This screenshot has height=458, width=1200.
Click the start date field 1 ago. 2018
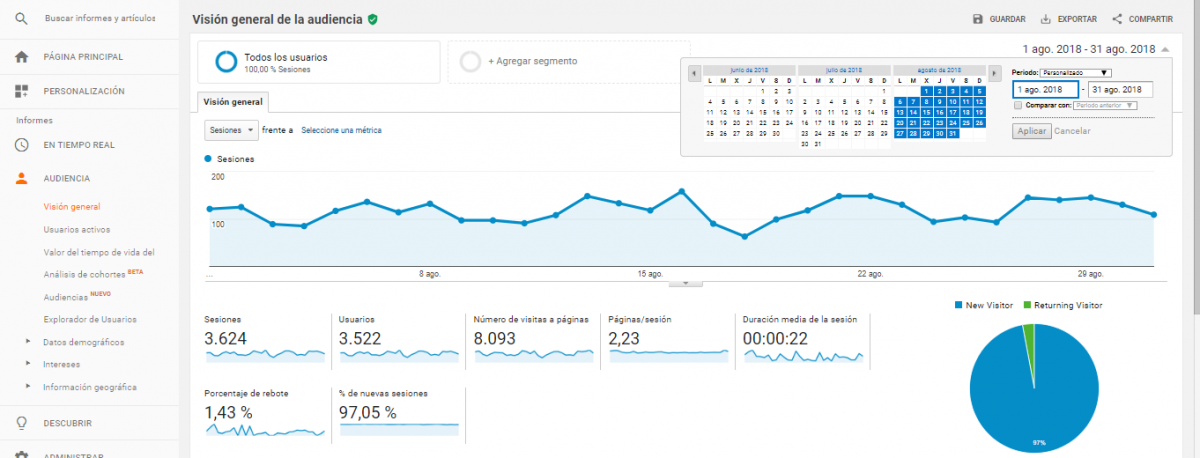coord(1044,90)
